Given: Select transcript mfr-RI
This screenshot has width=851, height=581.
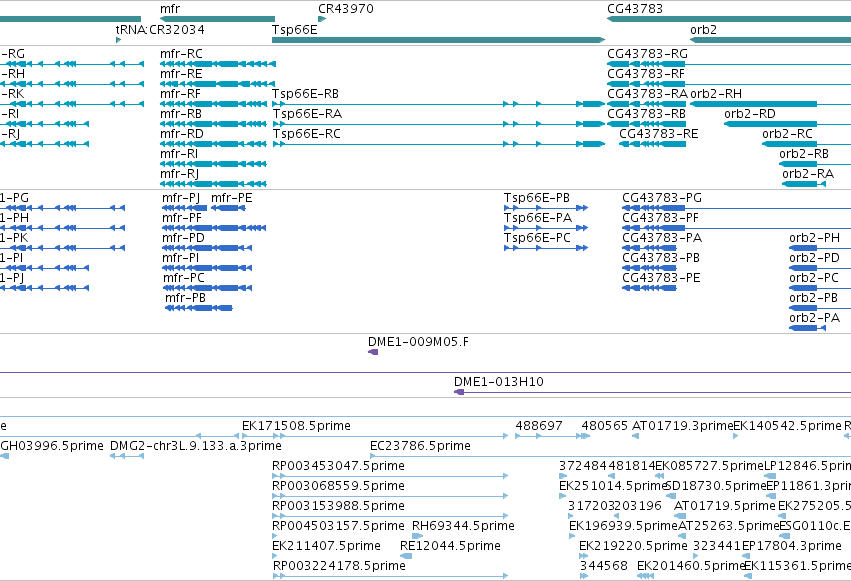Looking at the screenshot, I should click(213, 164).
